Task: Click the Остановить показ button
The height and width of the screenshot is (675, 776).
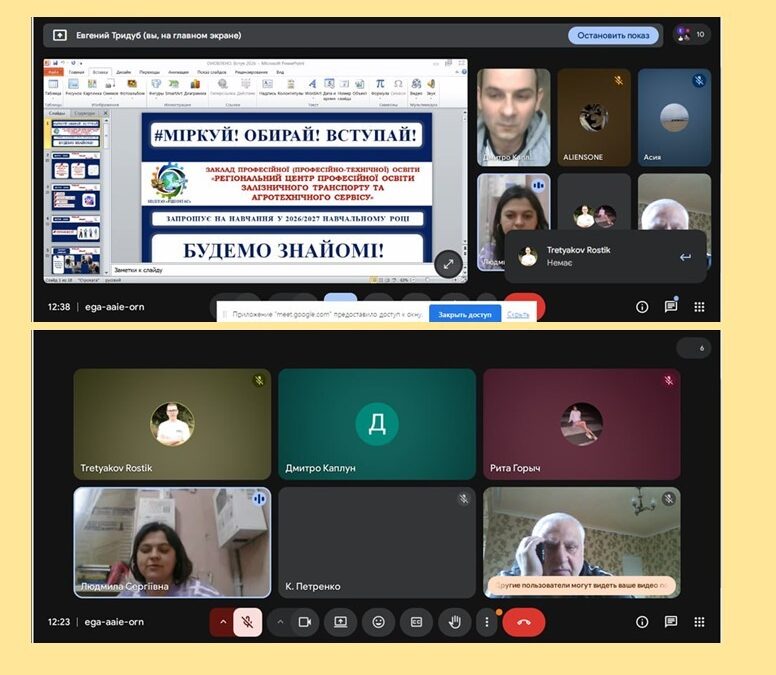Action: (x=613, y=36)
